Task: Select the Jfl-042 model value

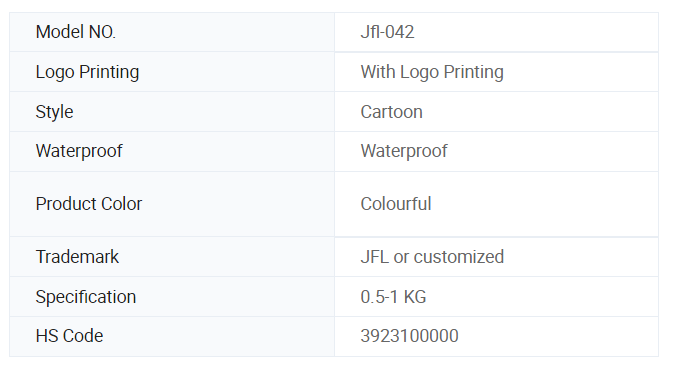Action: tap(387, 32)
